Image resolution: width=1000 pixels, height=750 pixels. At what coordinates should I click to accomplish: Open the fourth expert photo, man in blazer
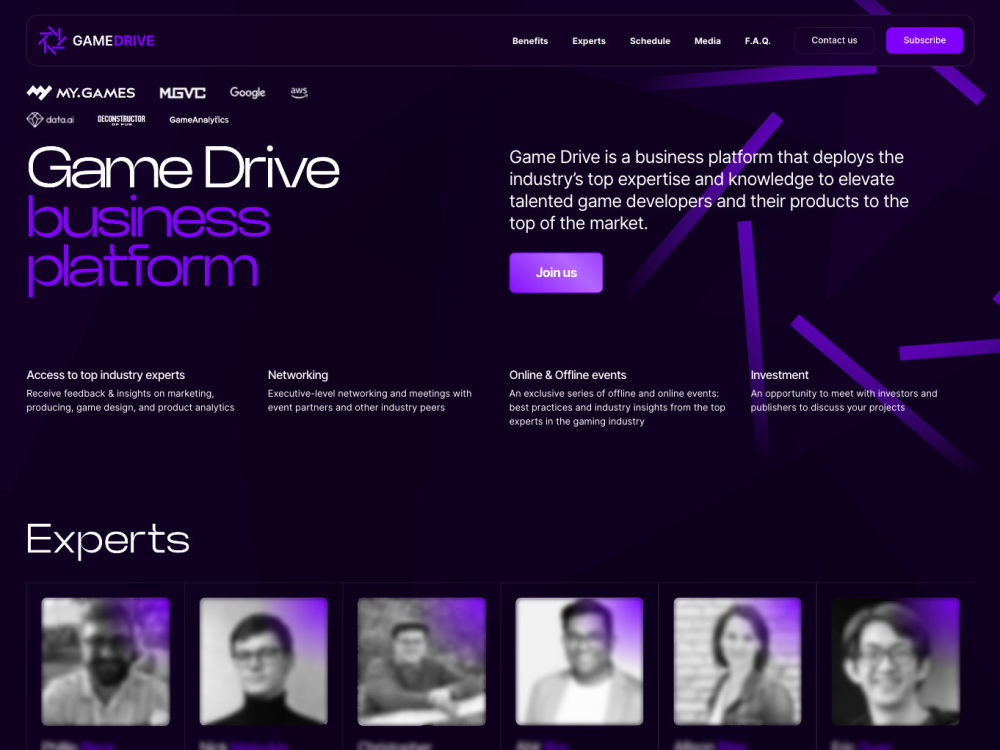click(579, 661)
